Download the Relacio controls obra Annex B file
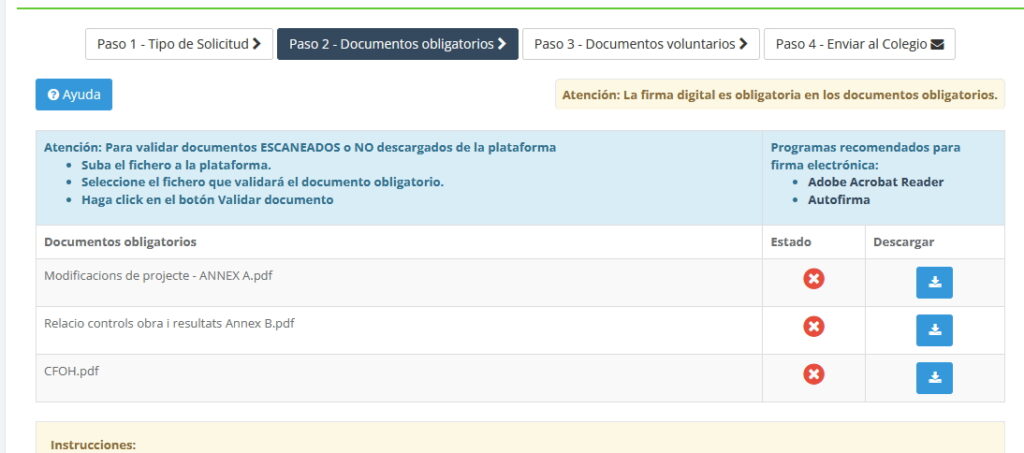 pyautogui.click(x=934, y=330)
